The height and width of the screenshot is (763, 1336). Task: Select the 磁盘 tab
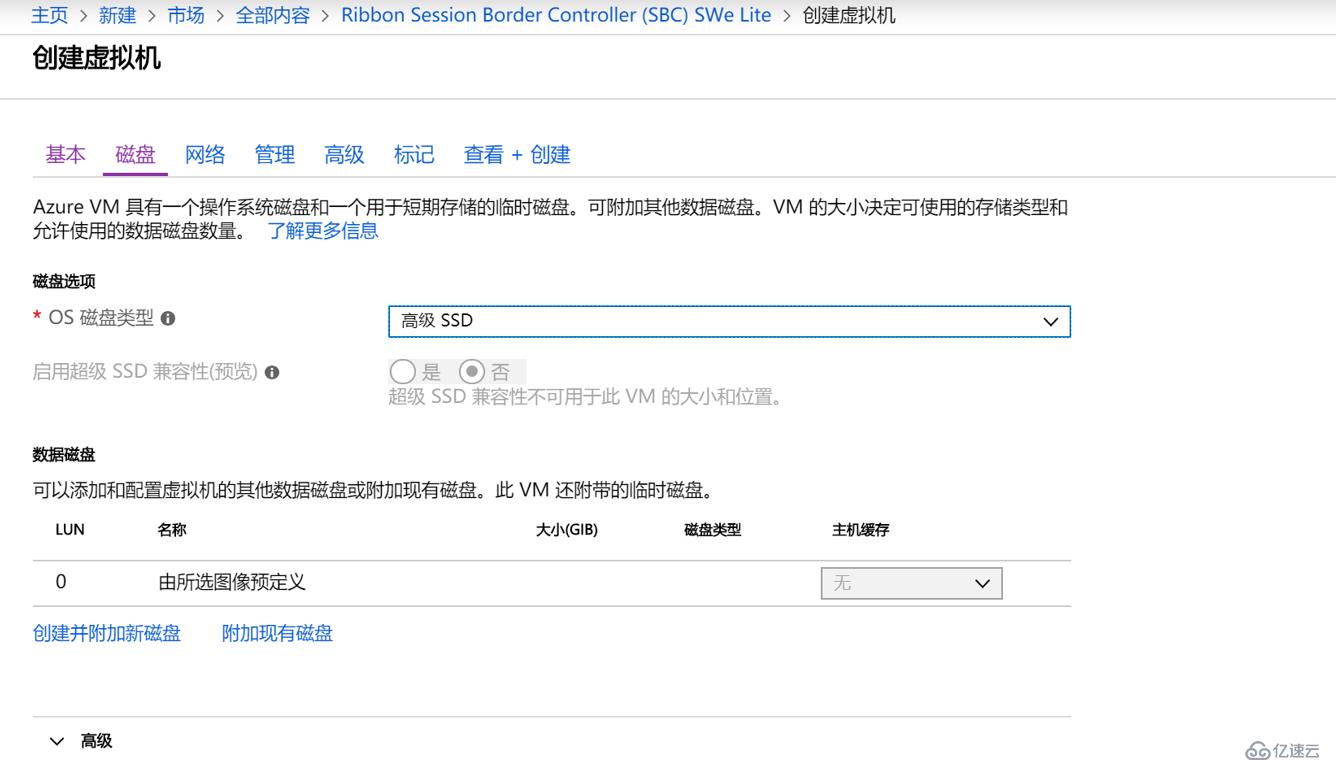tap(135, 154)
